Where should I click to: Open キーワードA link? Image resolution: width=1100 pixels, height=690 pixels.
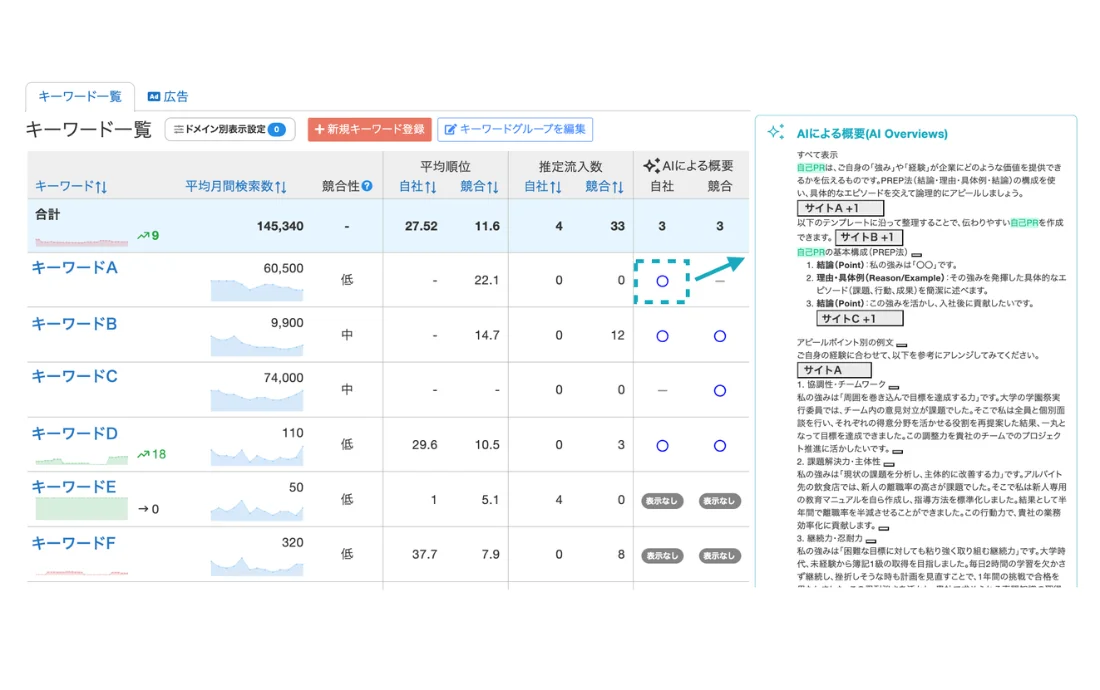pos(74,268)
